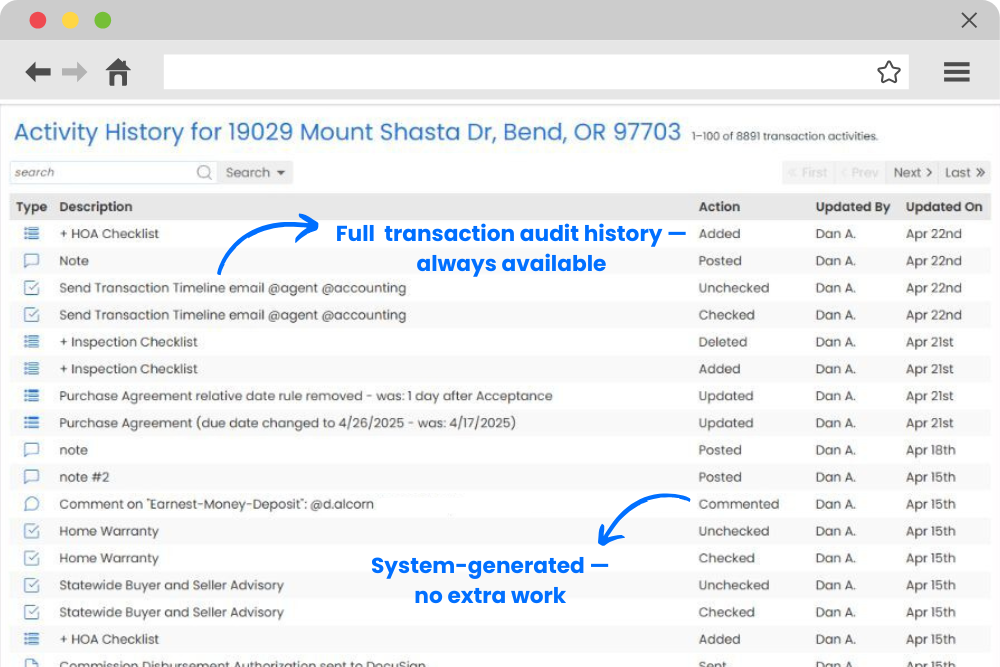Click the Type column header
1000x667 pixels.
point(31,207)
